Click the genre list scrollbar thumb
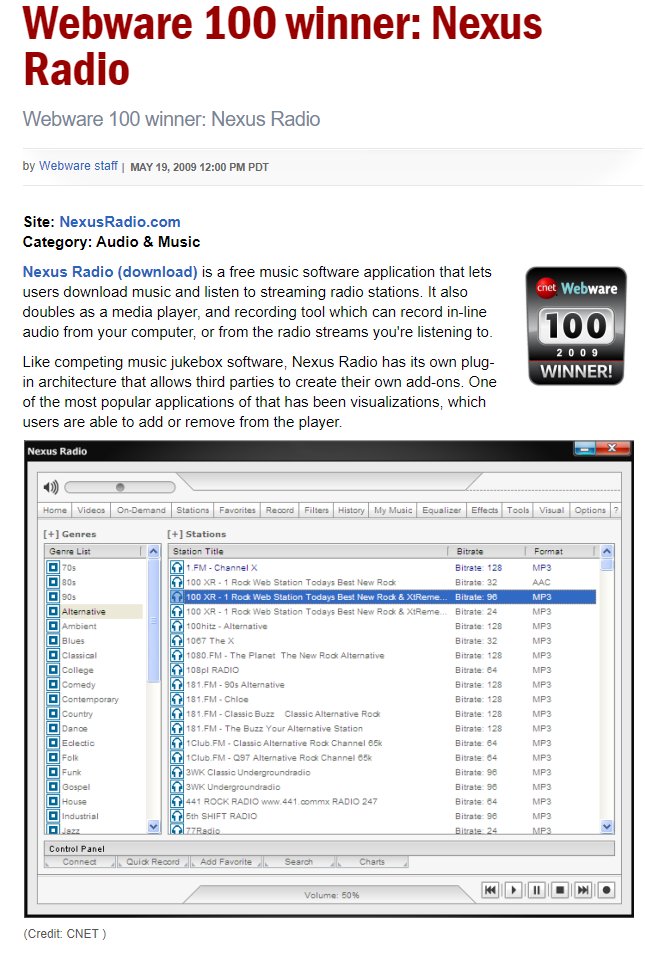 click(154, 621)
